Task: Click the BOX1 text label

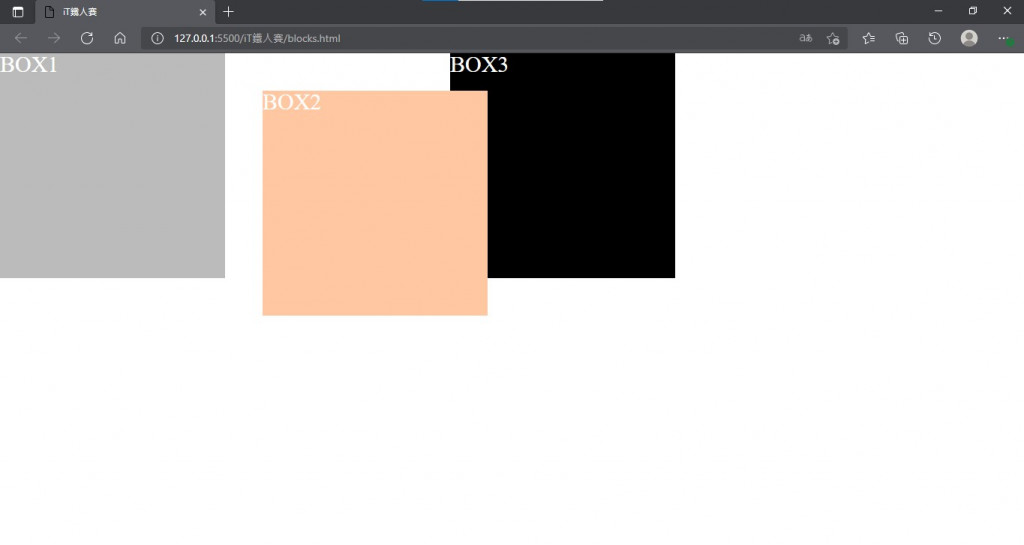Action: pyautogui.click(x=29, y=65)
